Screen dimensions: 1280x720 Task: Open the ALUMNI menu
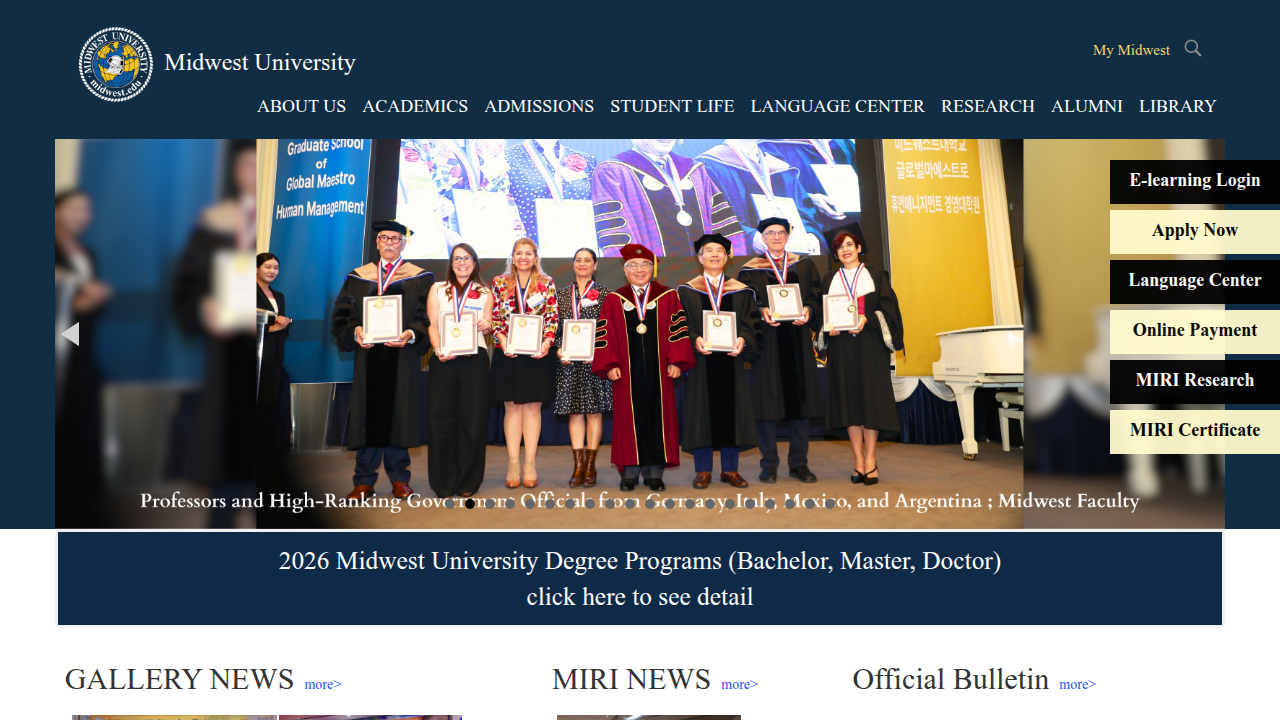point(1087,106)
